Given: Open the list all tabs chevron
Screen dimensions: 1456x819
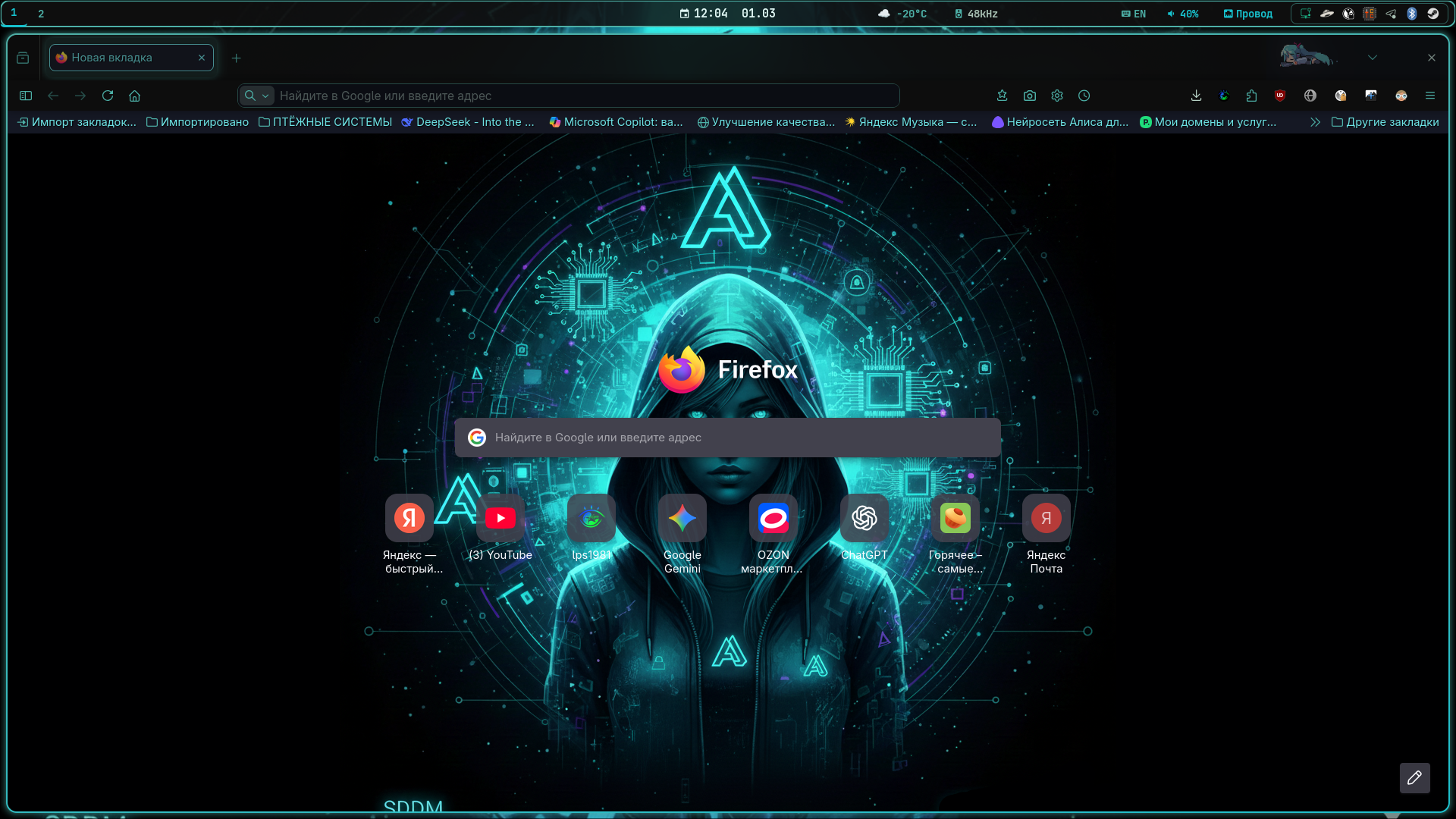Looking at the screenshot, I should coord(1372,58).
